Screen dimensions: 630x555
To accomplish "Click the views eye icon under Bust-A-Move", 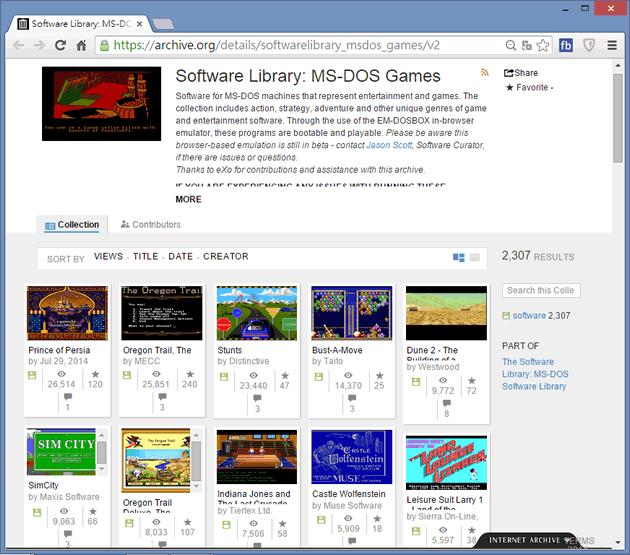I will click(348, 375).
